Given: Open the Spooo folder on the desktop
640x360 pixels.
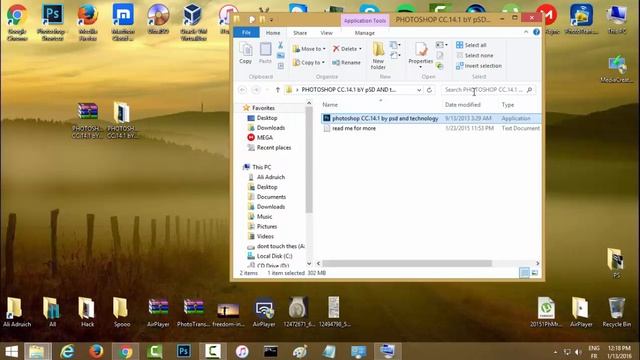Looking at the screenshot, I should pyautogui.click(x=122, y=312).
